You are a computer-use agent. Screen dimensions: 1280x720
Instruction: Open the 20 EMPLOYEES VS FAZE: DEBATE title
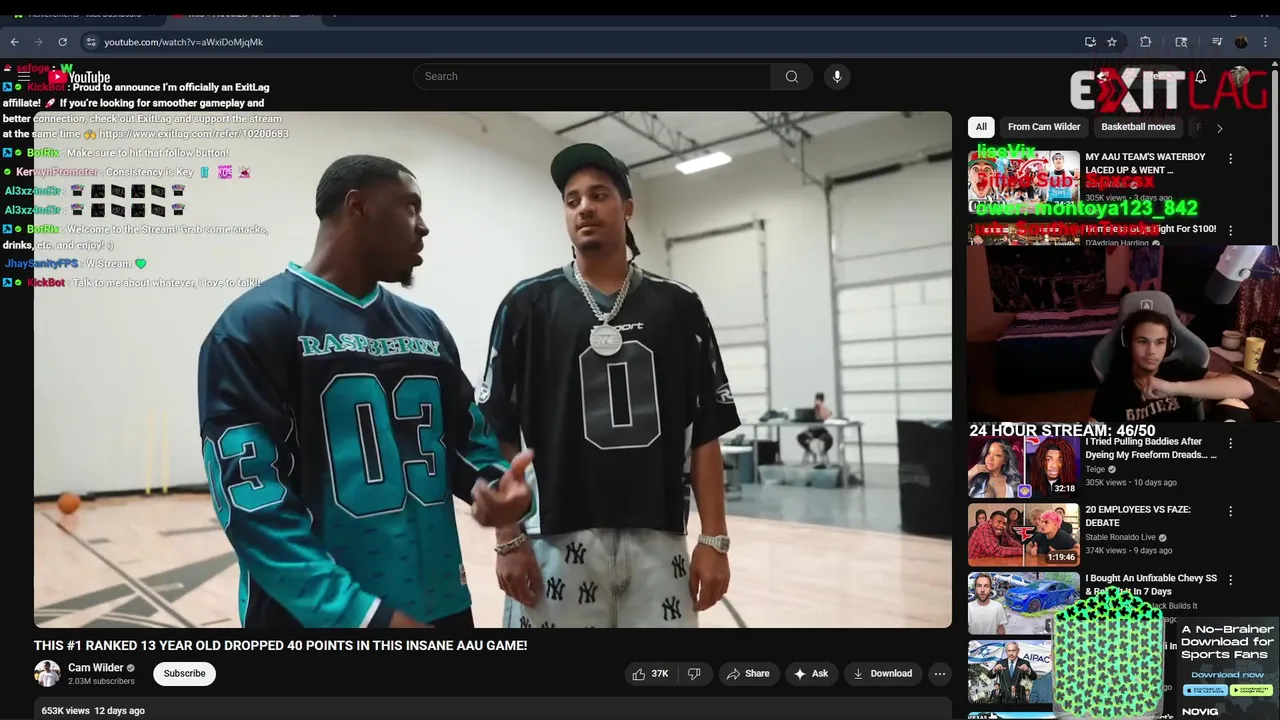pyautogui.click(x=1138, y=516)
